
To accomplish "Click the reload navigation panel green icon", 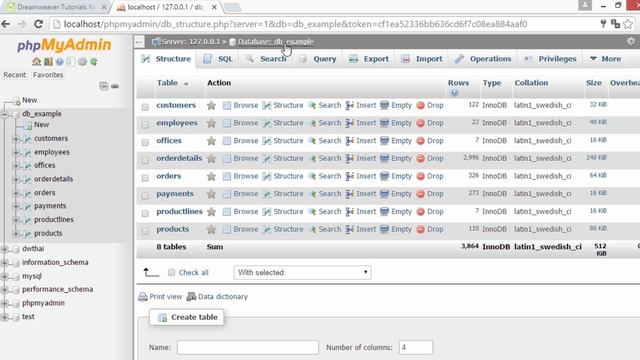I will pyautogui.click(x=94, y=62).
